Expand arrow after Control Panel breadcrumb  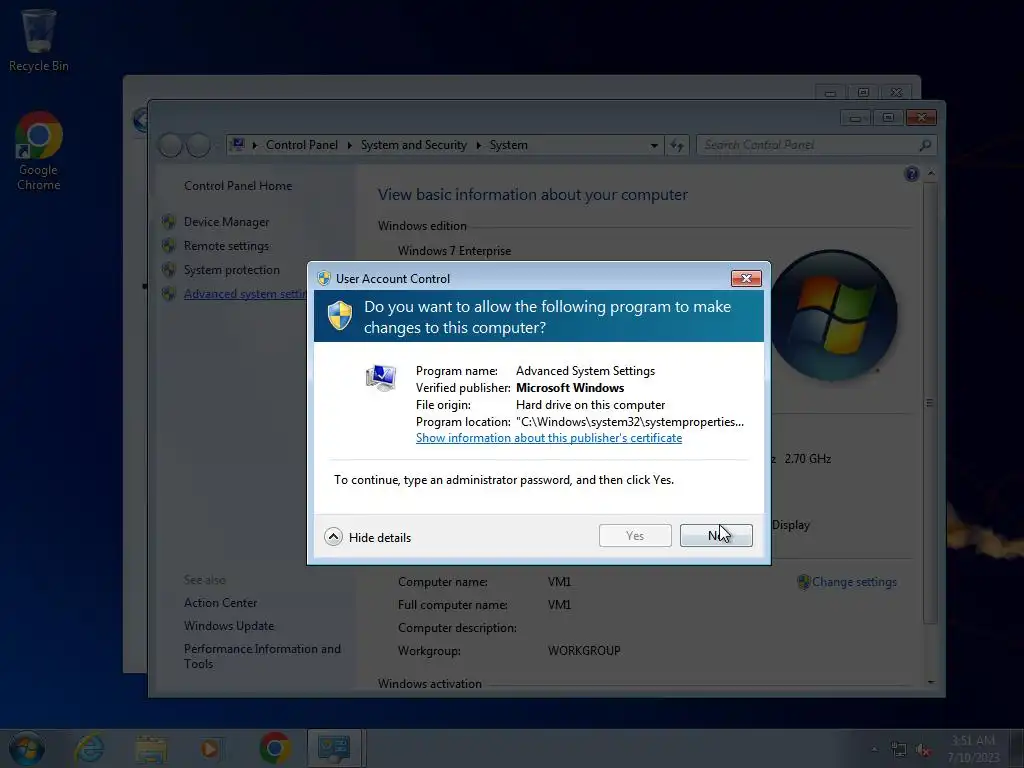tap(349, 145)
